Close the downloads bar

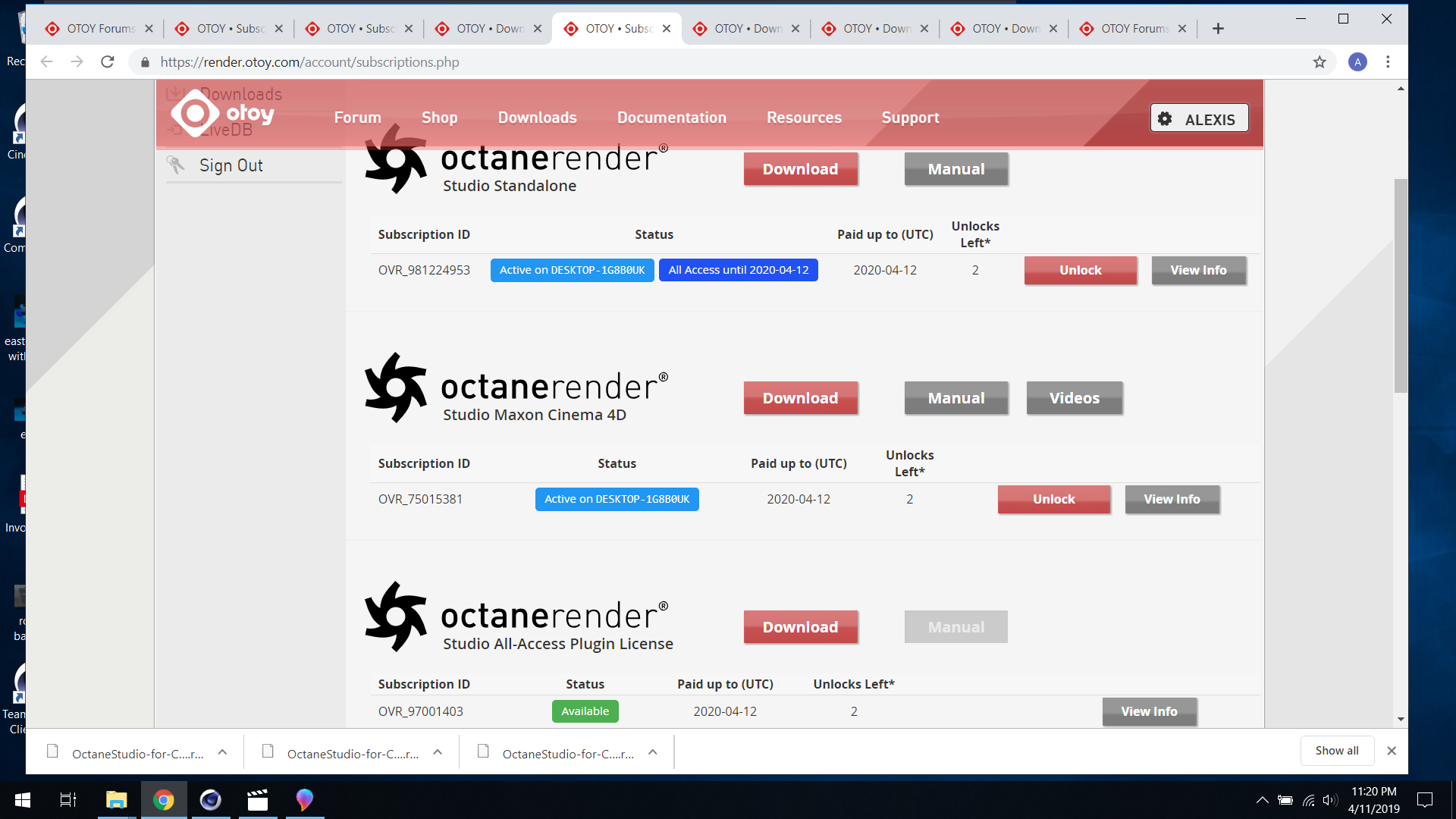coord(1392,751)
